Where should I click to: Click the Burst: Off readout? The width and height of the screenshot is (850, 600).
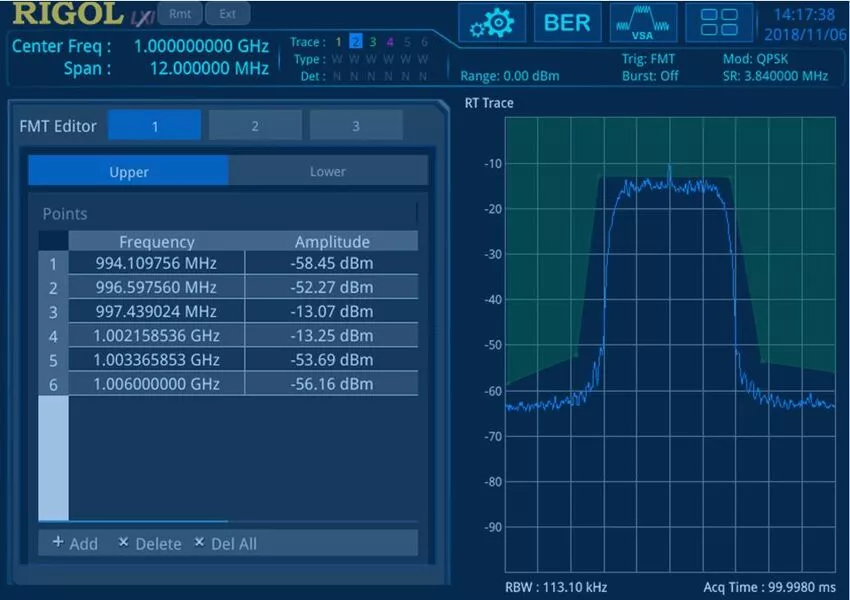pyautogui.click(x=650, y=76)
